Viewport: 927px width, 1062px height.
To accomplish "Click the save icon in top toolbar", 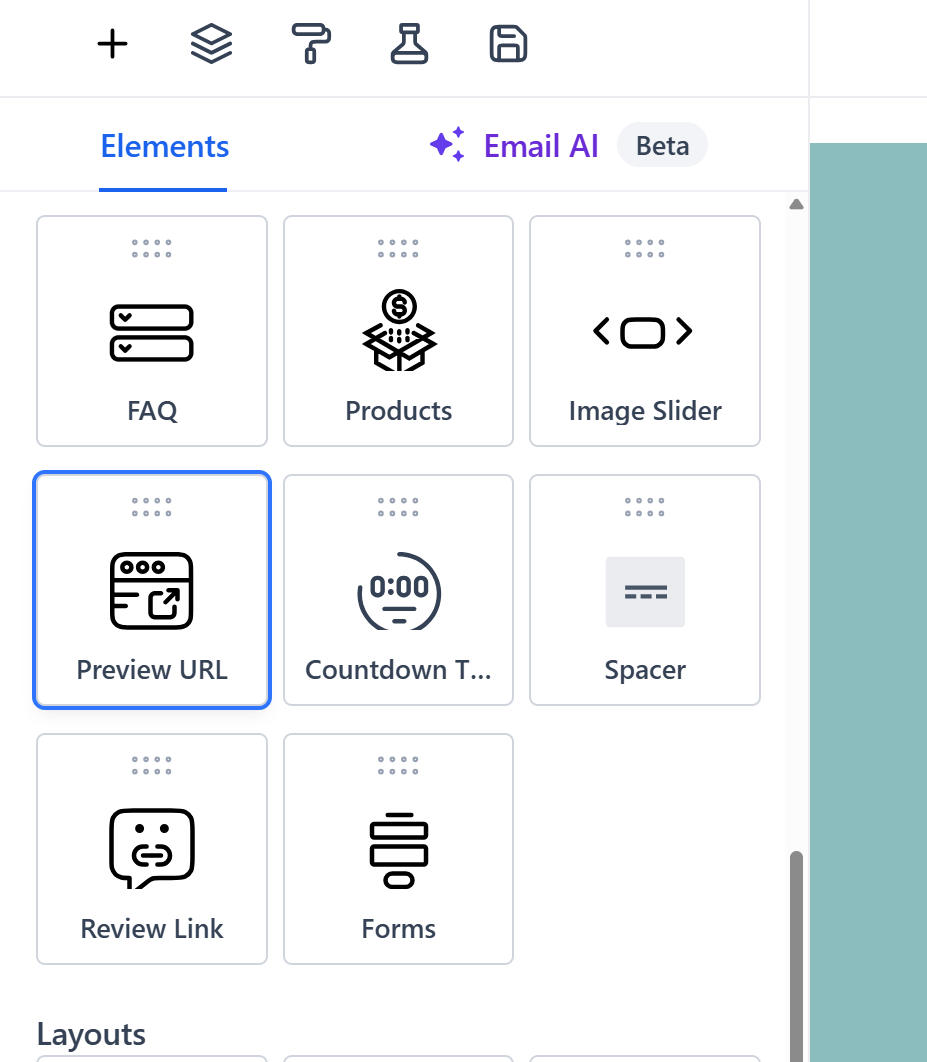I will (x=508, y=44).
